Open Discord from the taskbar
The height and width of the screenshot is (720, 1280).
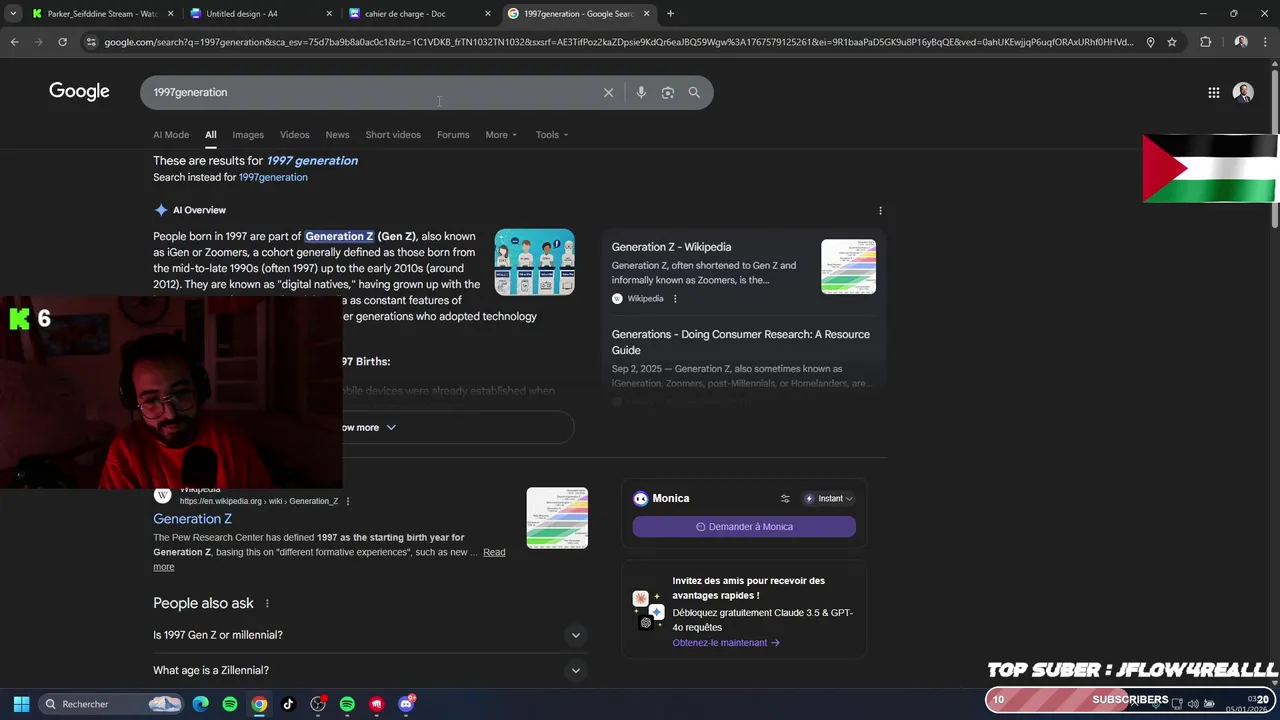[x=406, y=704]
